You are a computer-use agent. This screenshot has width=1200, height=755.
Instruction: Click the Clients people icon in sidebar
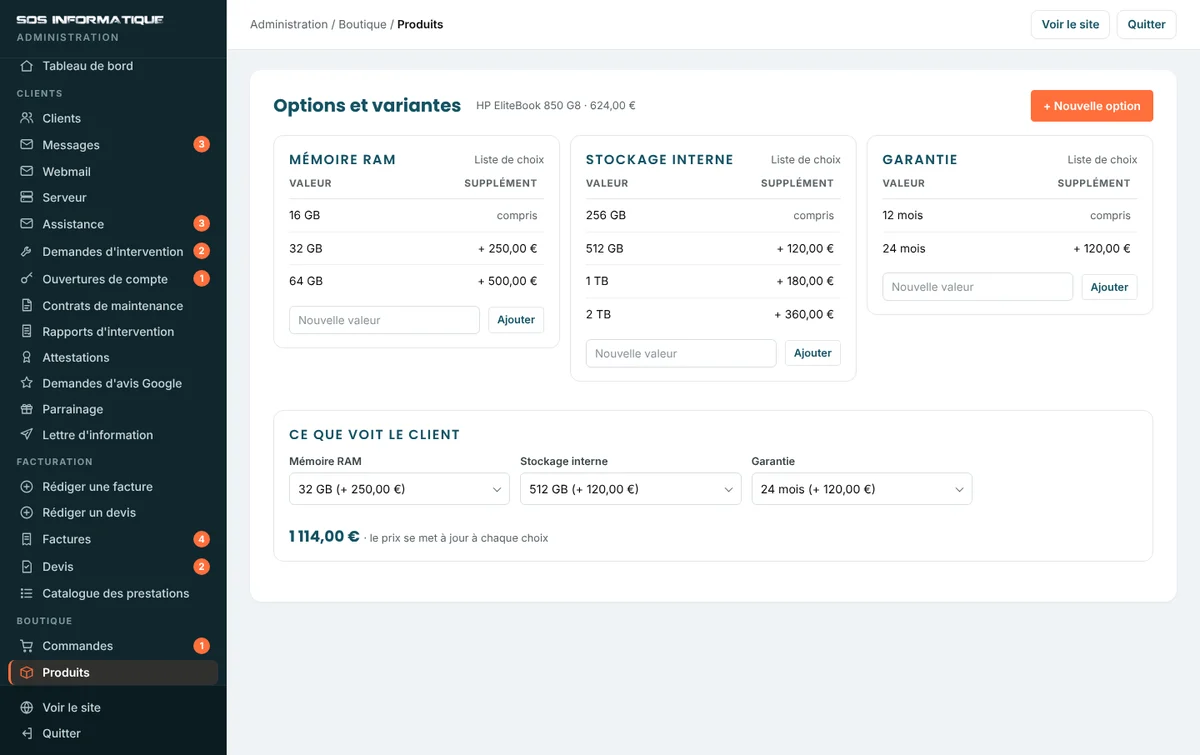(27, 118)
